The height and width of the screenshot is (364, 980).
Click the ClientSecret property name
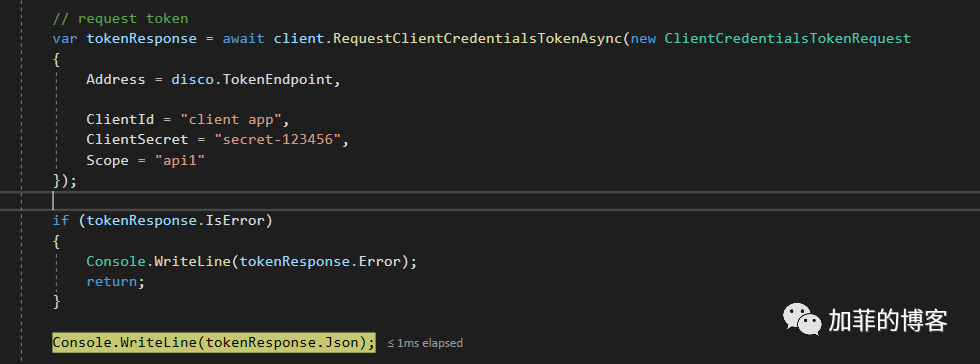[x=137, y=140]
